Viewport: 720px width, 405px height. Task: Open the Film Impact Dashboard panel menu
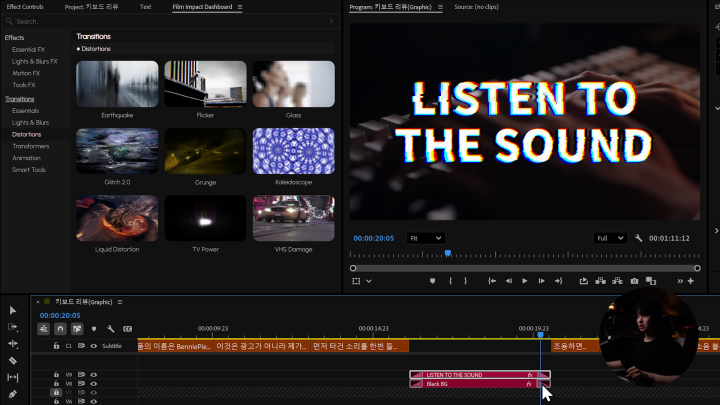tap(240, 7)
